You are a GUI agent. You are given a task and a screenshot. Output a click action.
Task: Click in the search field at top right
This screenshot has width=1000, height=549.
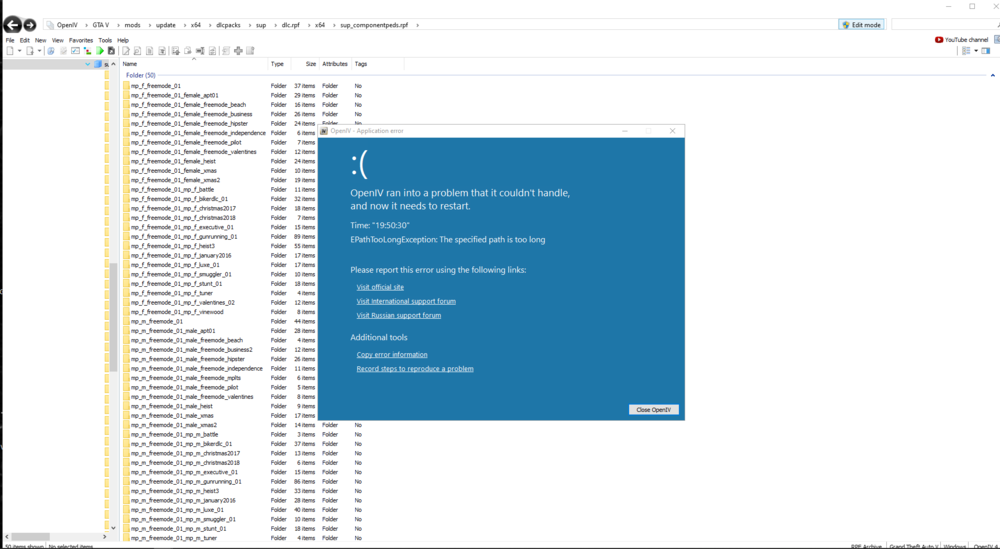(944, 25)
